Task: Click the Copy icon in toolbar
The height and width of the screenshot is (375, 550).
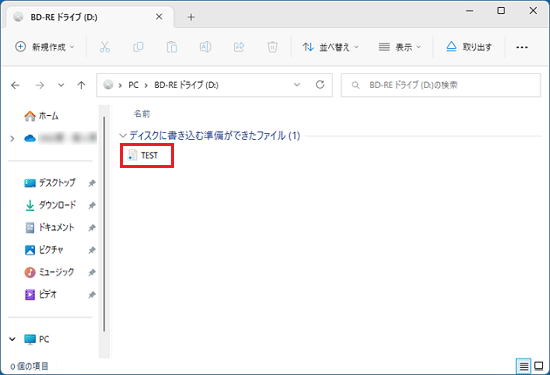Action: tap(138, 47)
